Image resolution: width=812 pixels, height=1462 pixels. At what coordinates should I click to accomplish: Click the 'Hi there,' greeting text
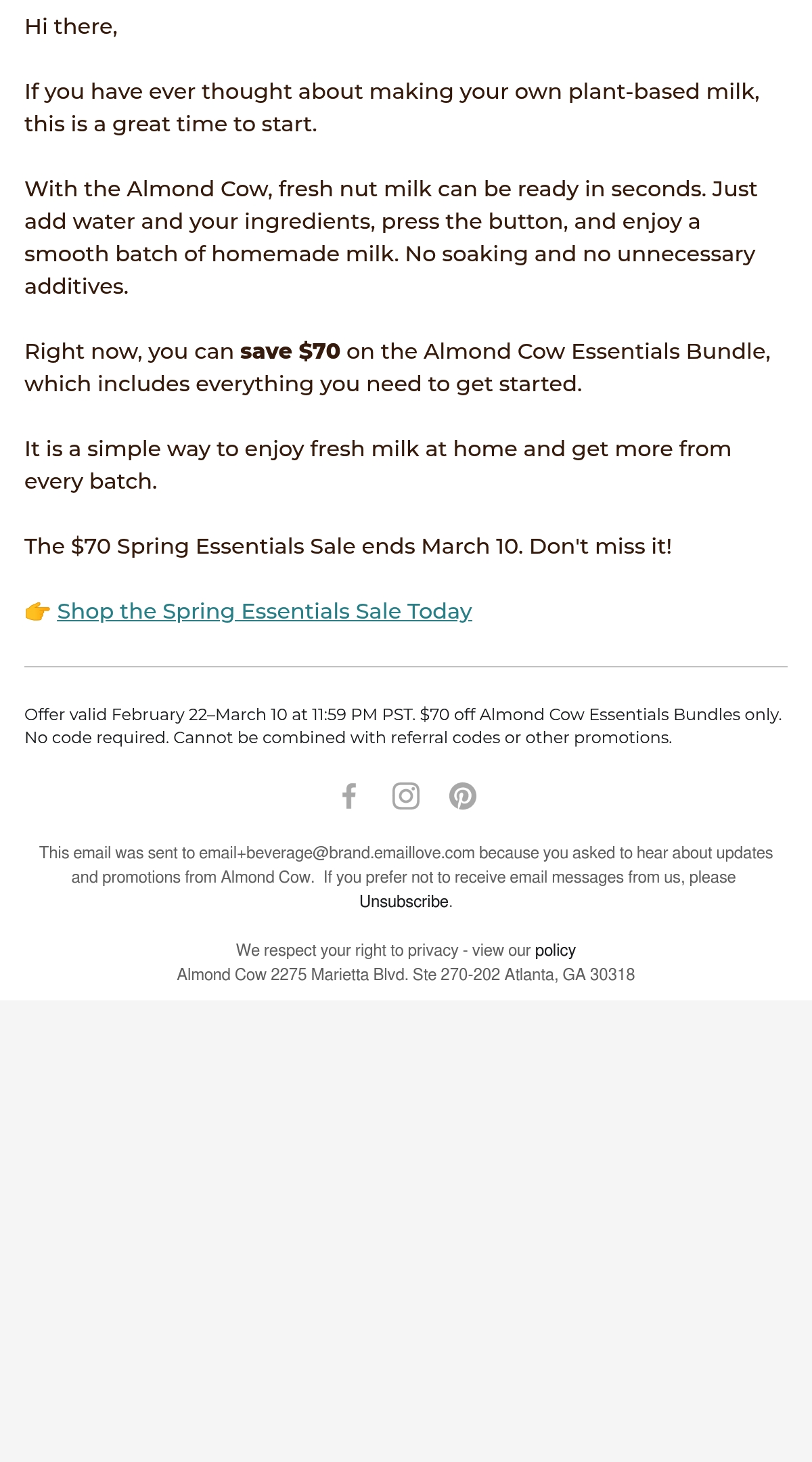coord(71,26)
